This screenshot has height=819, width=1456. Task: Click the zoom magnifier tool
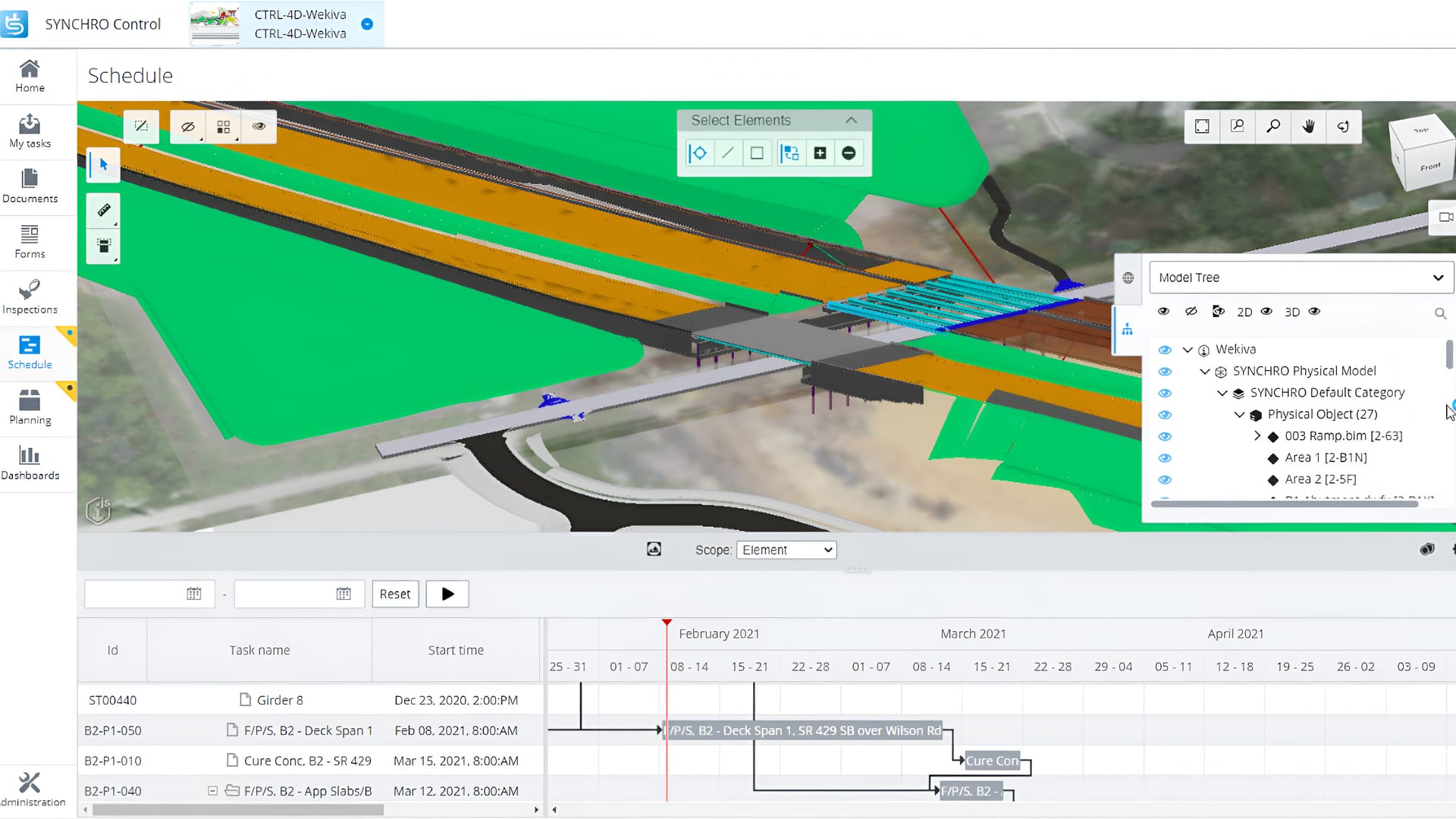click(1273, 127)
